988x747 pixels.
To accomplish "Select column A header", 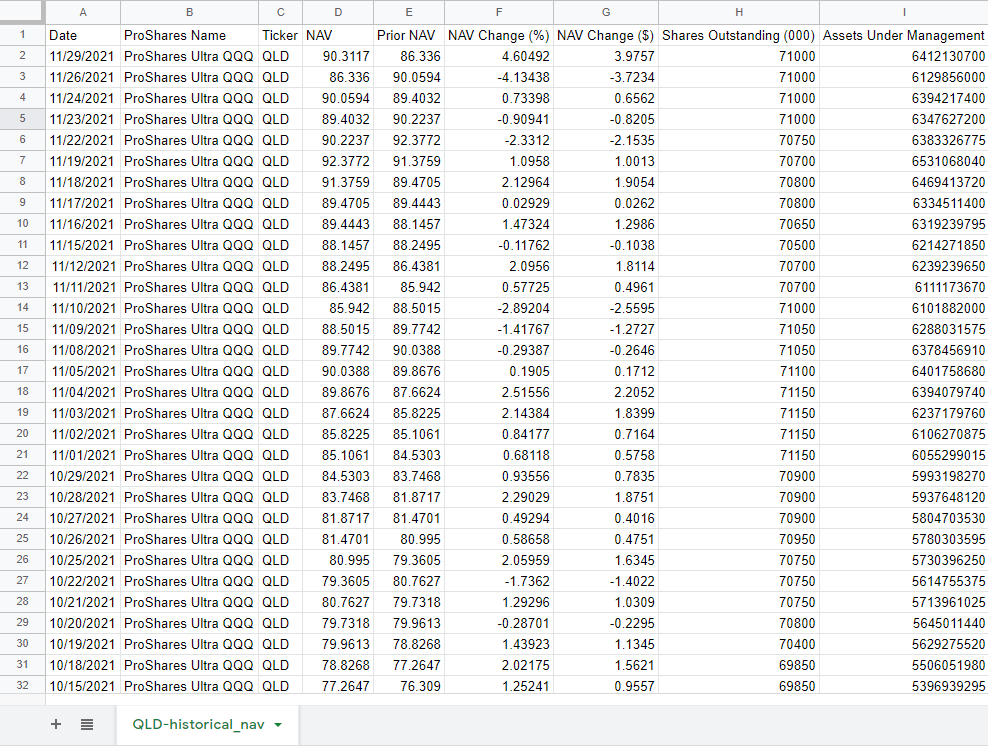I will 83,12.
